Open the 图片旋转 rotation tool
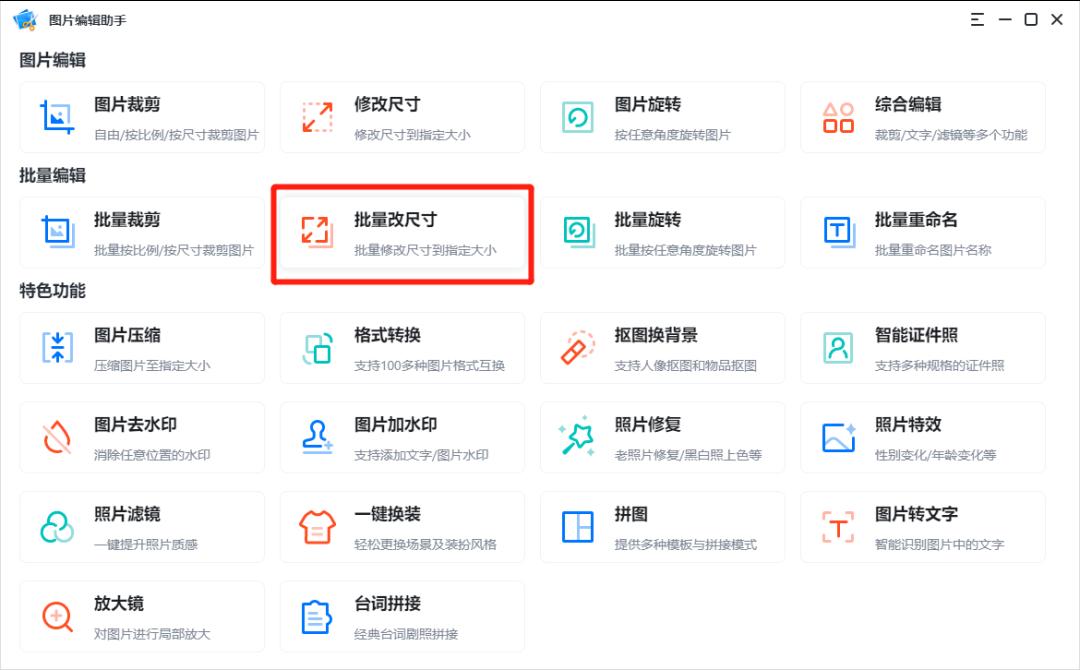Screen dimensions: 1080x670 coord(661,117)
